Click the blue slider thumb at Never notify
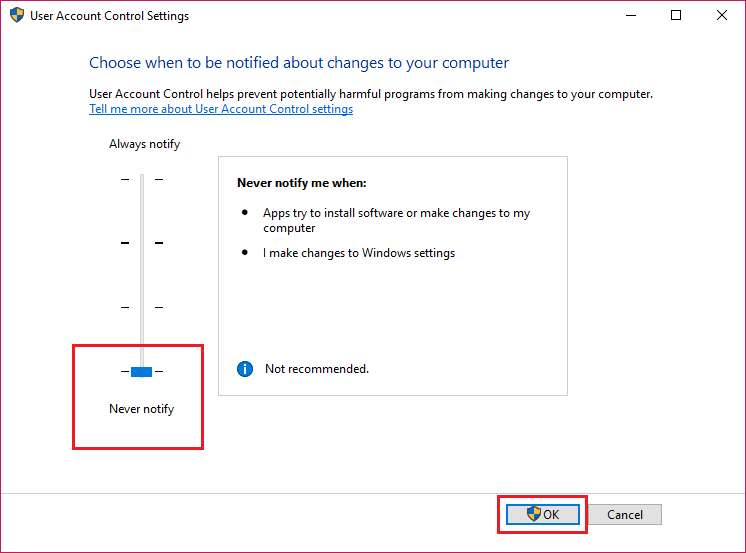The height and width of the screenshot is (553, 746). click(x=141, y=372)
